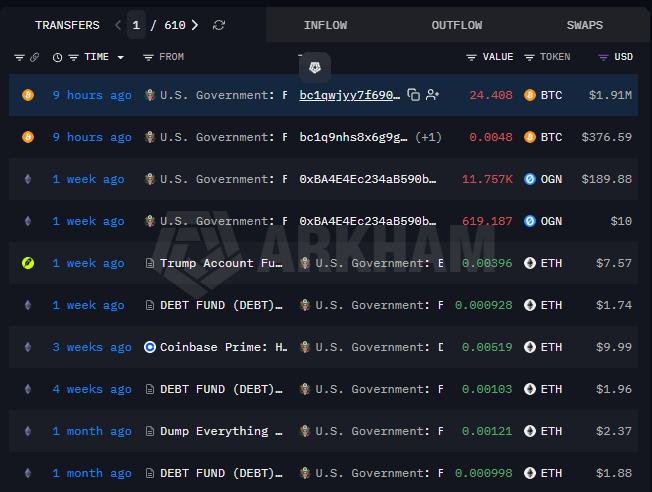This screenshot has height=492, width=652.
Task: Go to next transfers page
Action: [195, 25]
